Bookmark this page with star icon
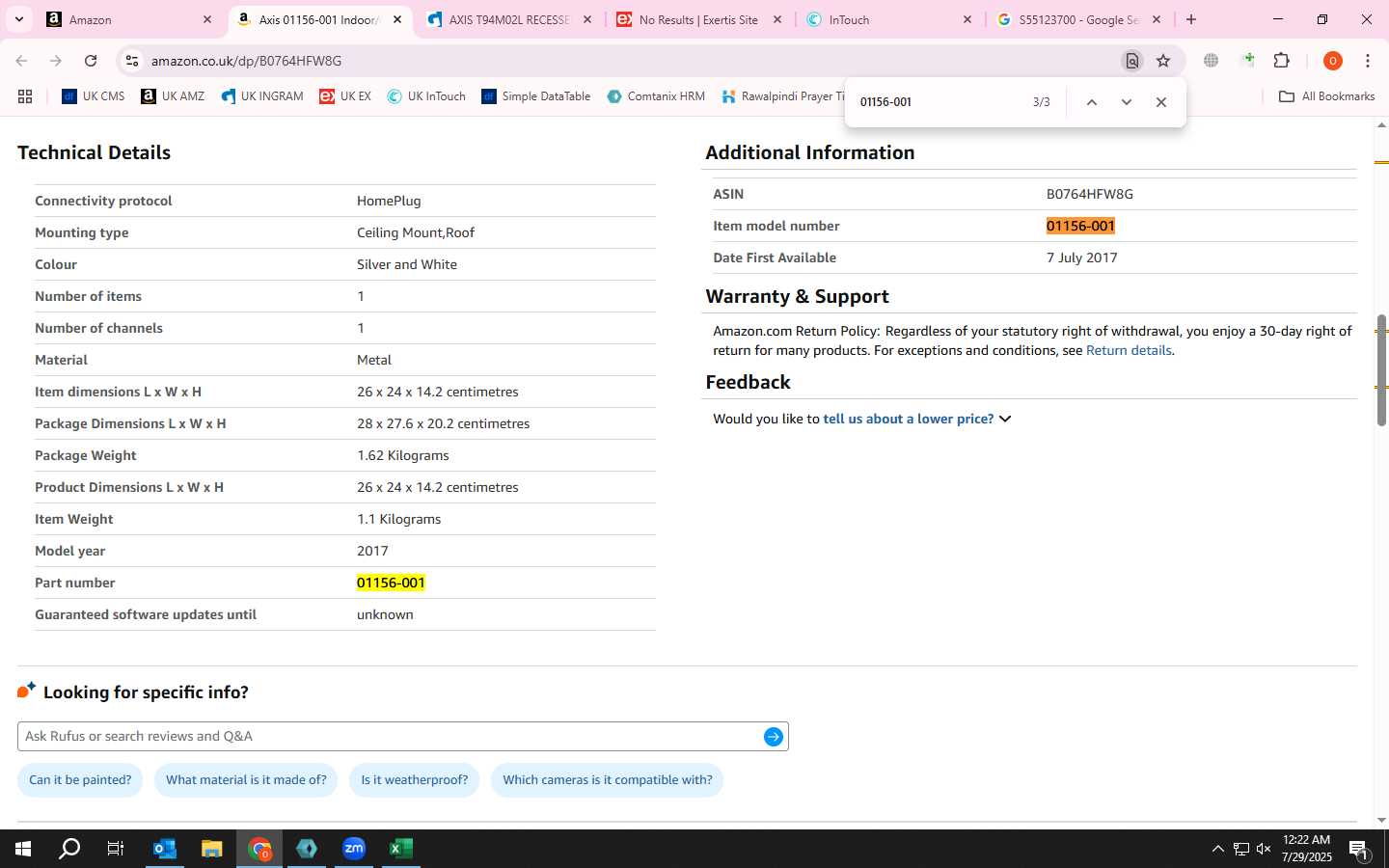The width and height of the screenshot is (1389, 868). tap(1163, 61)
